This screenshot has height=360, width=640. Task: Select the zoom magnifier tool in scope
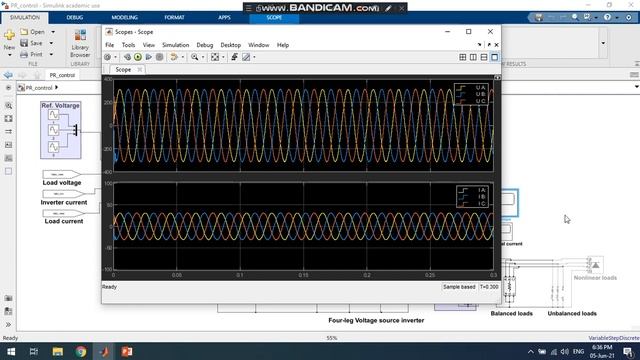(x=195, y=57)
